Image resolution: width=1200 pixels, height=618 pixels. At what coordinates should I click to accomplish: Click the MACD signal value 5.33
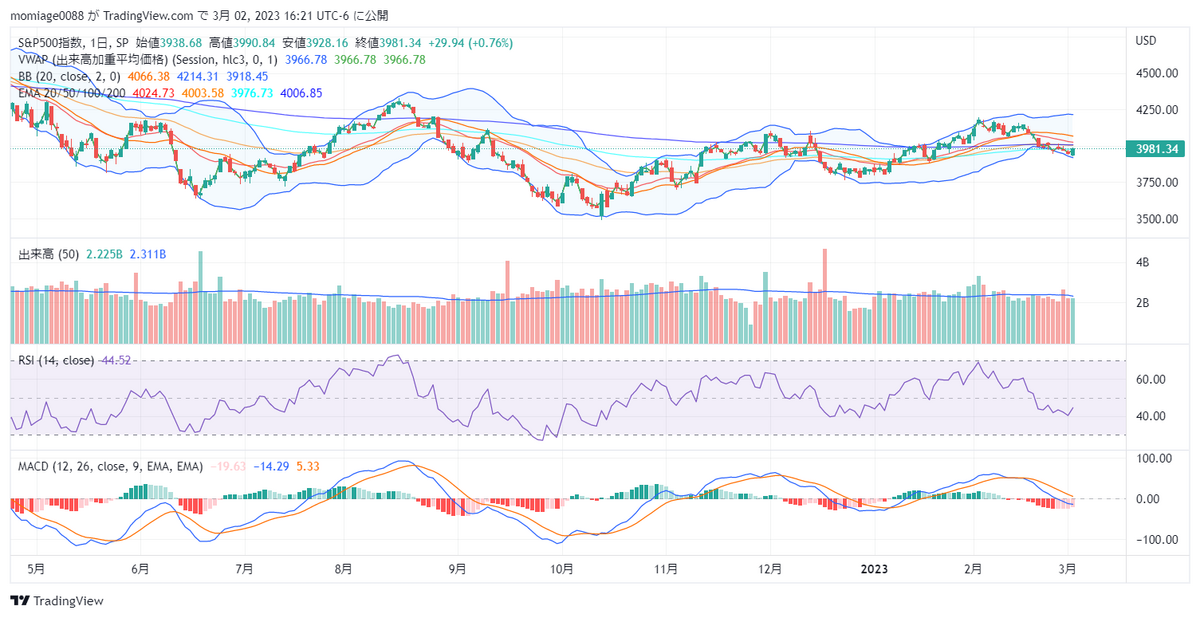click(x=308, y=467)
